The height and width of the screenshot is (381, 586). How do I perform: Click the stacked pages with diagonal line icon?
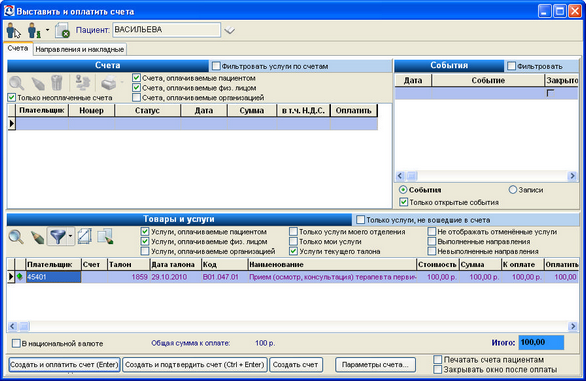(x=85, y=237)
